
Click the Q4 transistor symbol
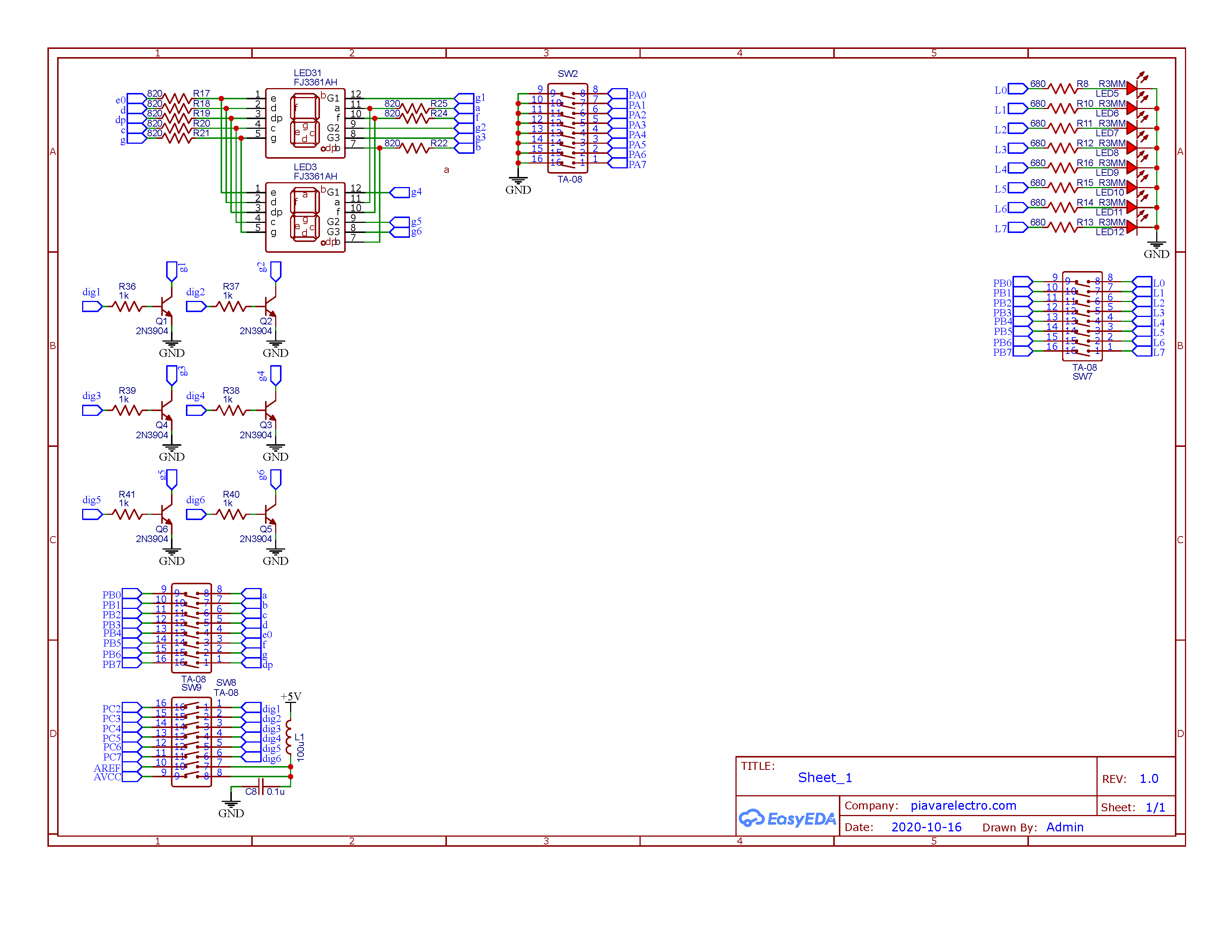[x=167, y=410]
